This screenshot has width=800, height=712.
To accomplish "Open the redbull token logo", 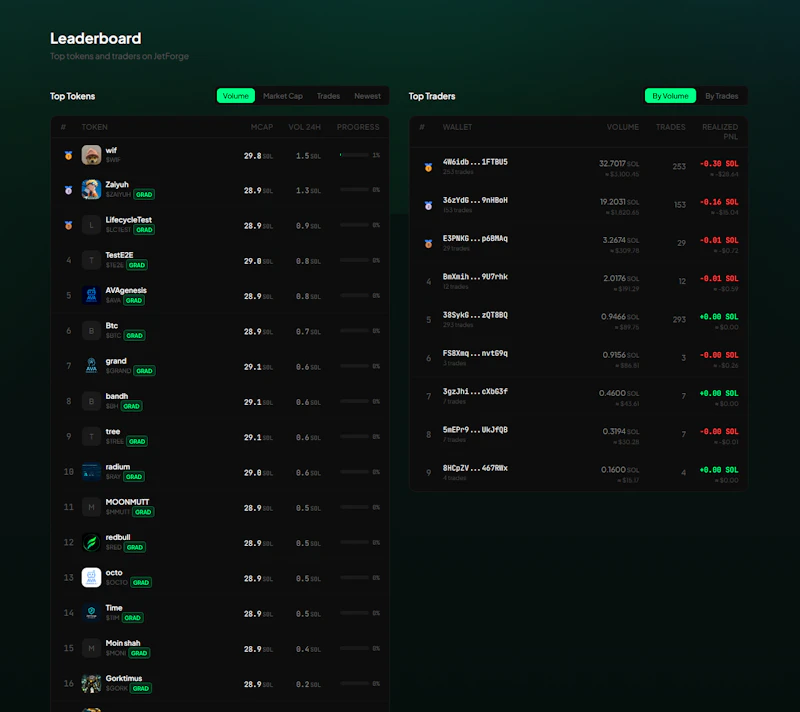I will point(91,542).
